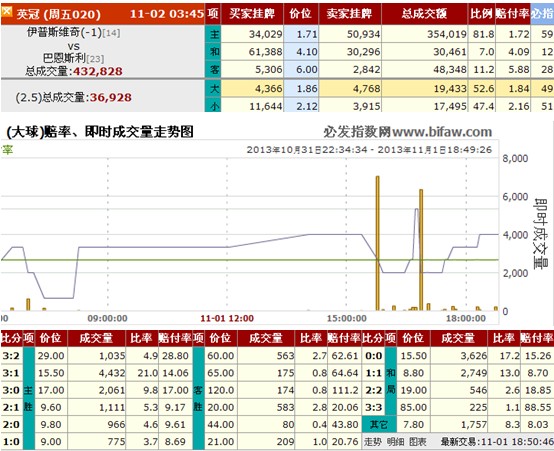Open the 走势 trend view

point(373,442)
